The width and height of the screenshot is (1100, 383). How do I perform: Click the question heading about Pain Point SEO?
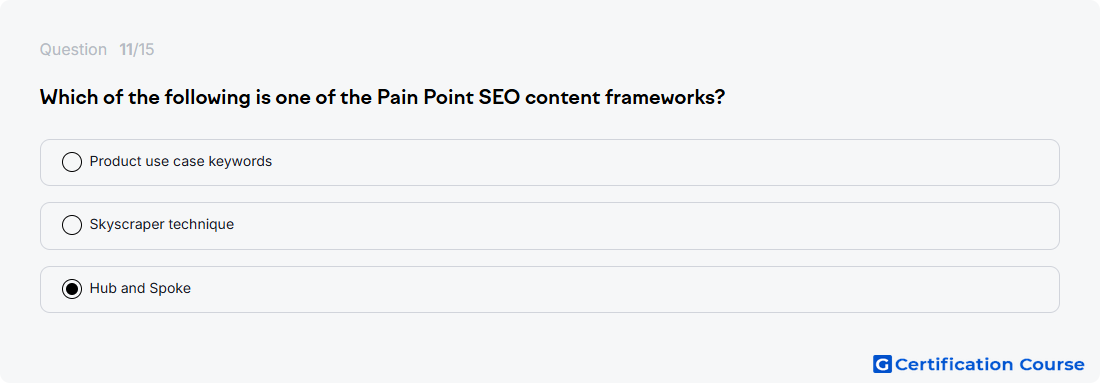point(382,98)
